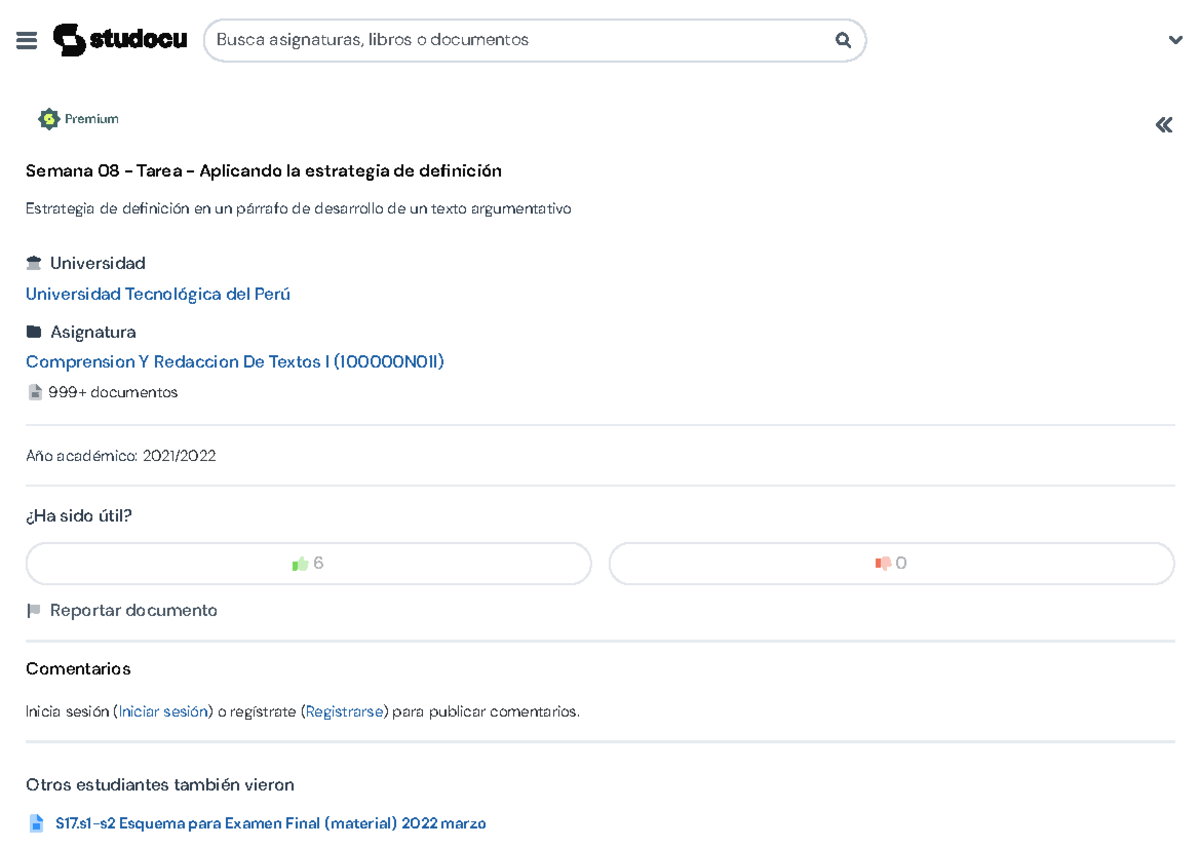Click the 999+ documentos page icon
This screenshot has width=1200, height=848.
pyautogui.click(x=35, y=392)
